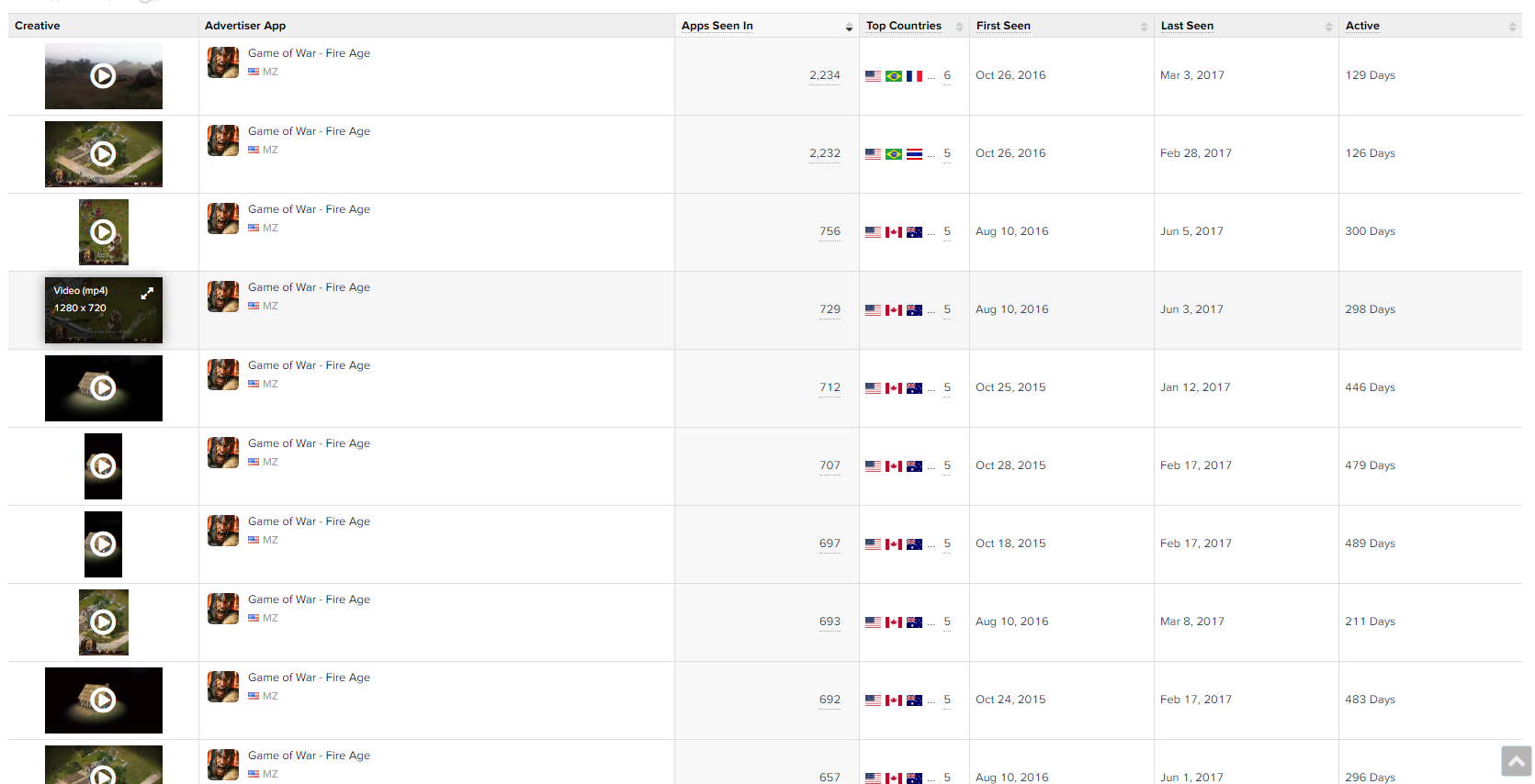
Task: Select the 'Jun 5, 2017' last seen cell
Action: [1191, 231]
